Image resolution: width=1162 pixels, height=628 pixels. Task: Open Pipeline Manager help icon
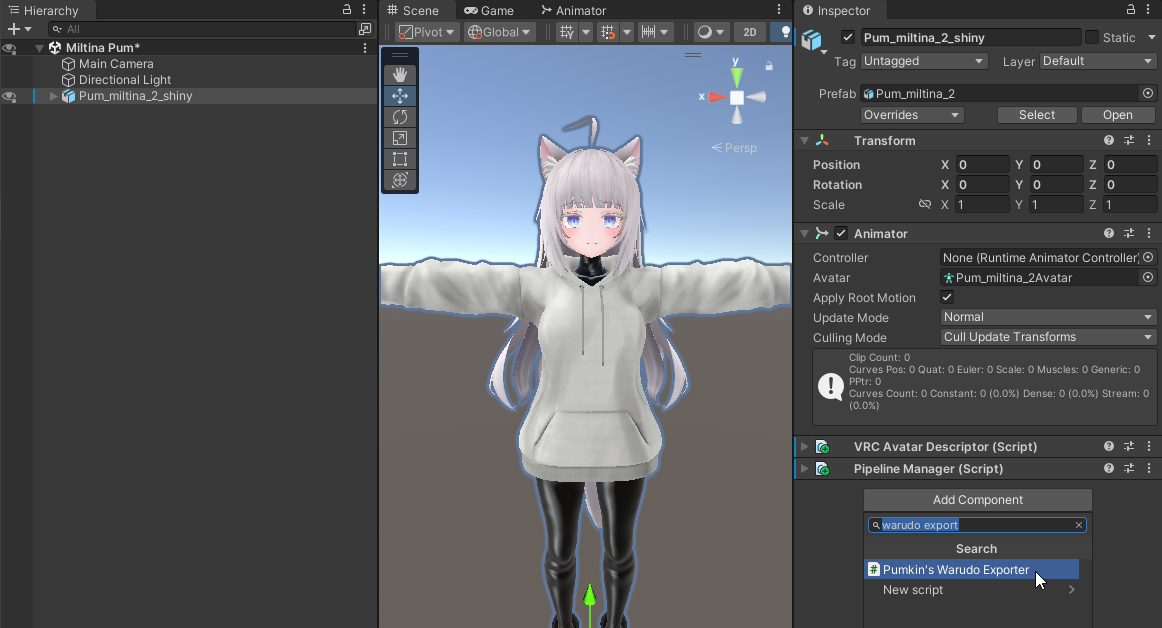[x=1109, y=469]
